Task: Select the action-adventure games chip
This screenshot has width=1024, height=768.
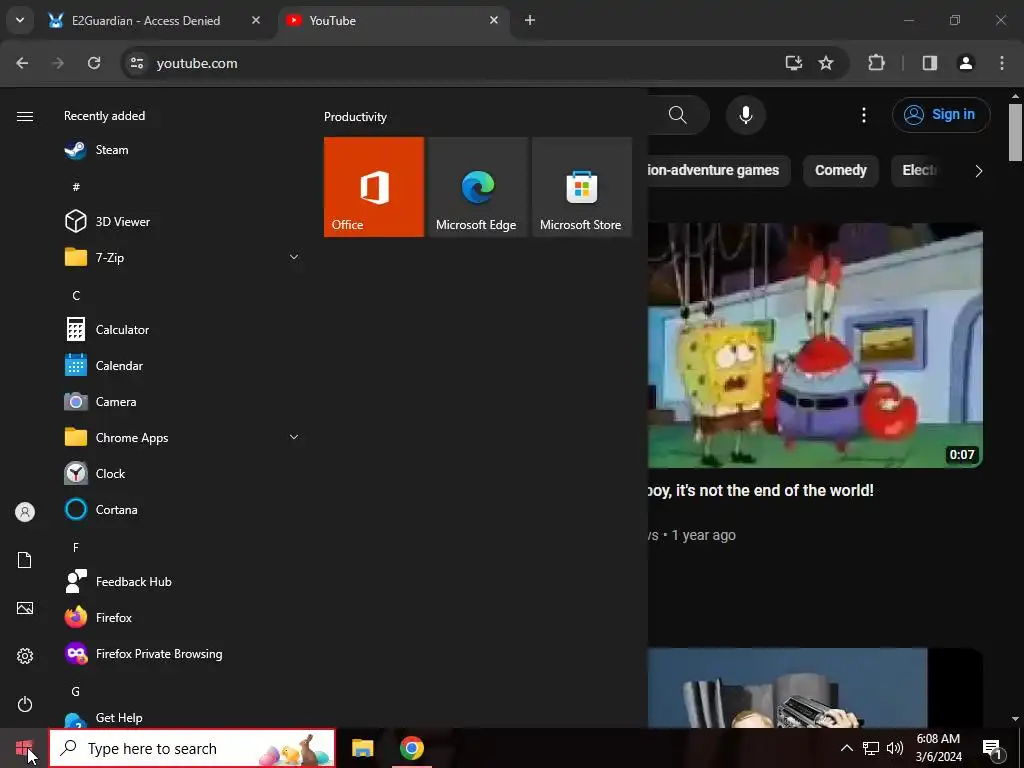Action: pos(718,170)
